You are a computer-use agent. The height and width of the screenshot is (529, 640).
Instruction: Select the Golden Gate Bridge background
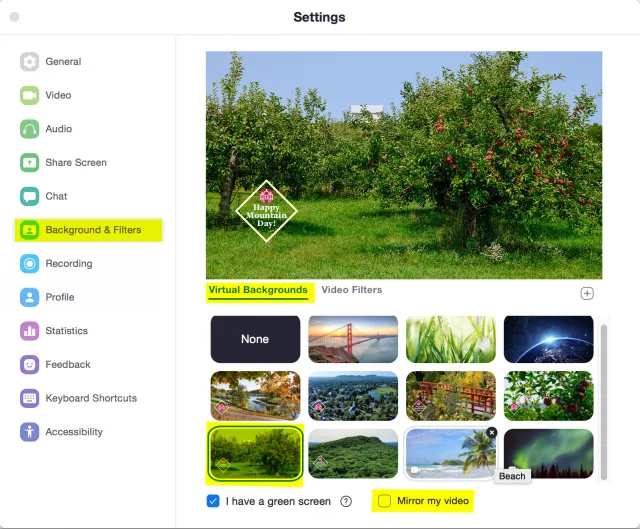pos(353,339)
